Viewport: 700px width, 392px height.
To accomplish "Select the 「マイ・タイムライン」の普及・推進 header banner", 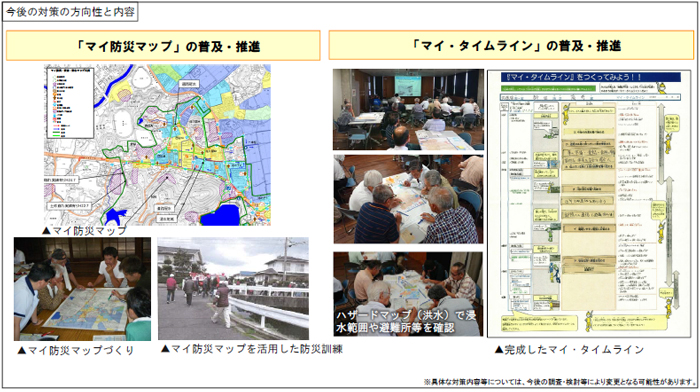I will (x=511, y=45).
